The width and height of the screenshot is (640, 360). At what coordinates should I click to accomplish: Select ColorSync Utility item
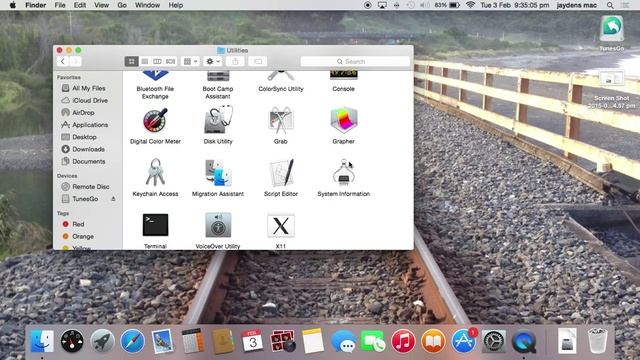pos(281,82)
